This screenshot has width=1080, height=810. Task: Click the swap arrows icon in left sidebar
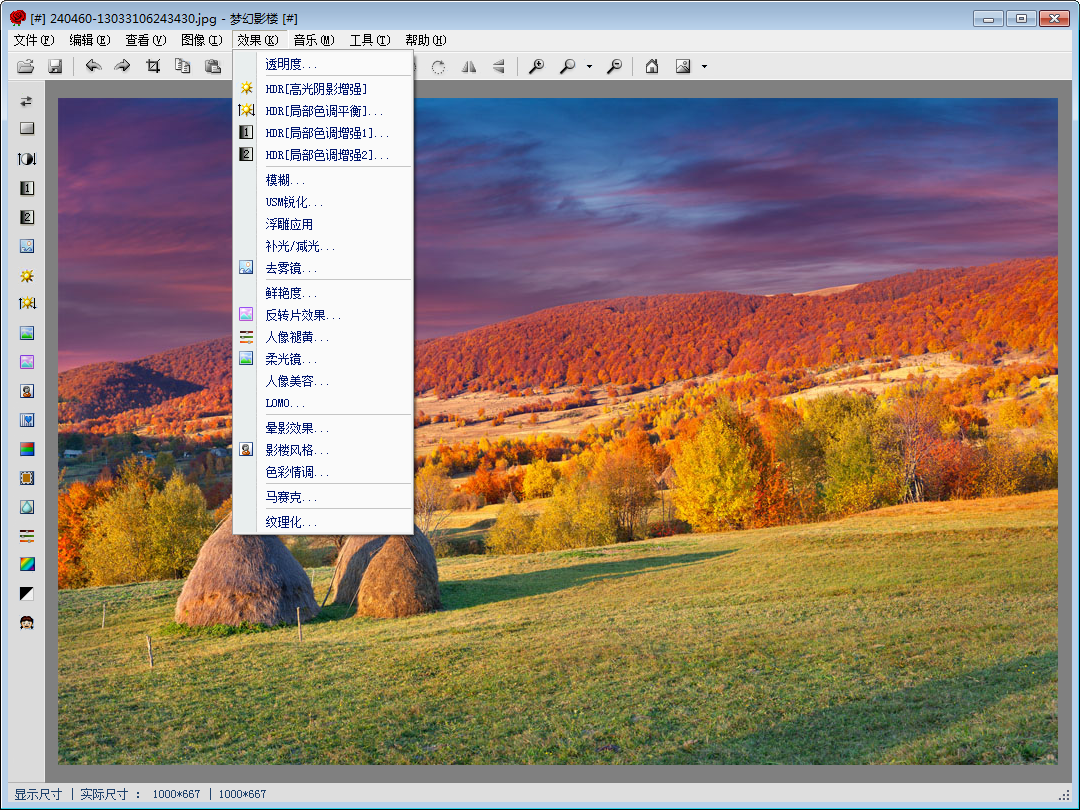[x=27, y=100]
